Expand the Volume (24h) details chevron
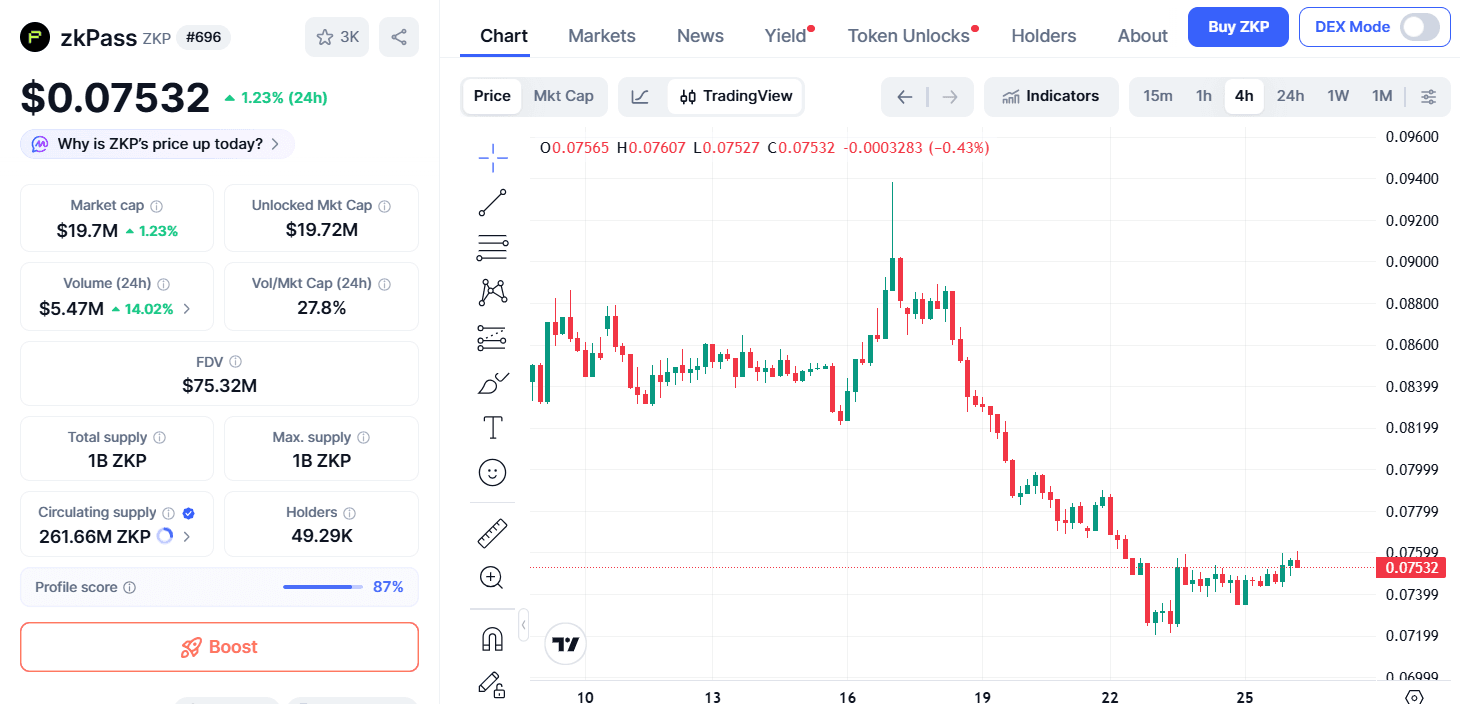The width and height of the screenshot is (1460, 704). (187, 309)
